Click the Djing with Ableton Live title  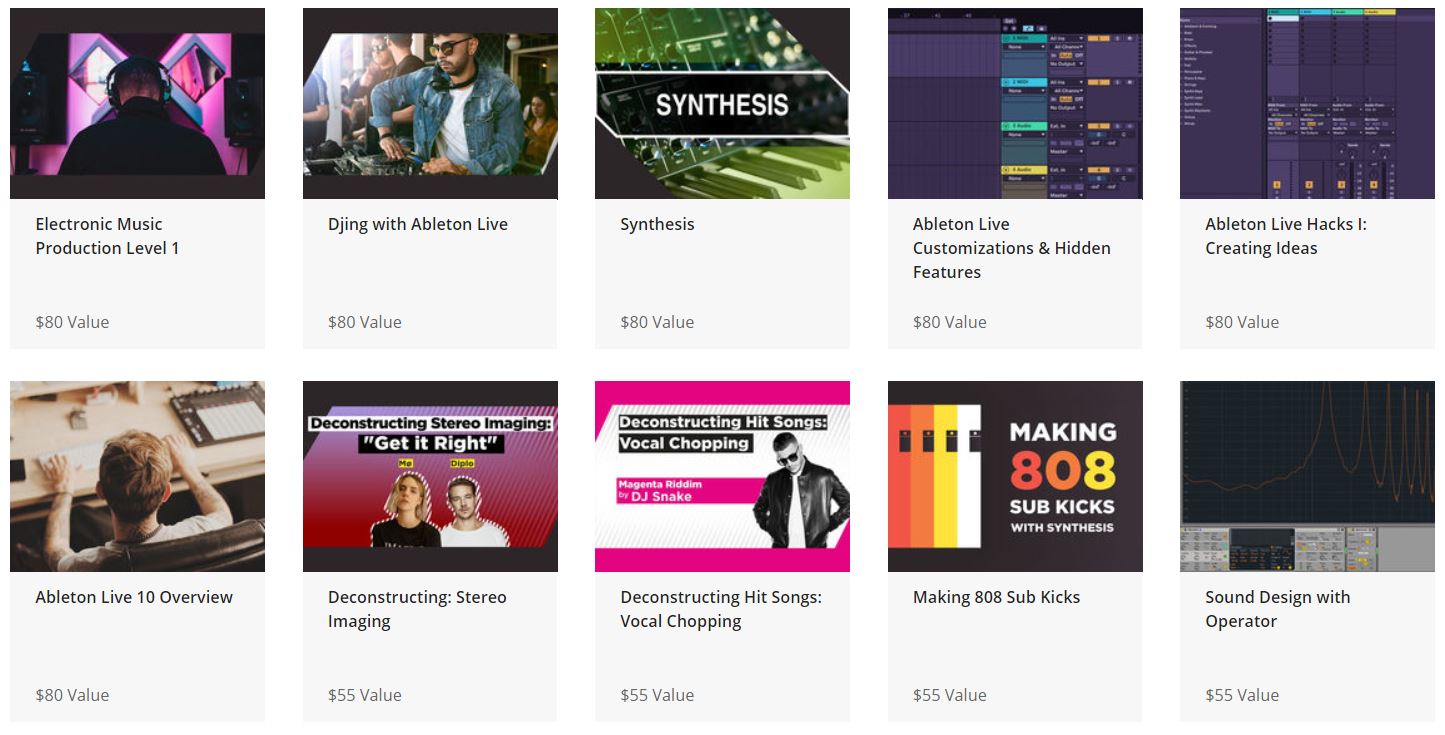tap(418, 224)
